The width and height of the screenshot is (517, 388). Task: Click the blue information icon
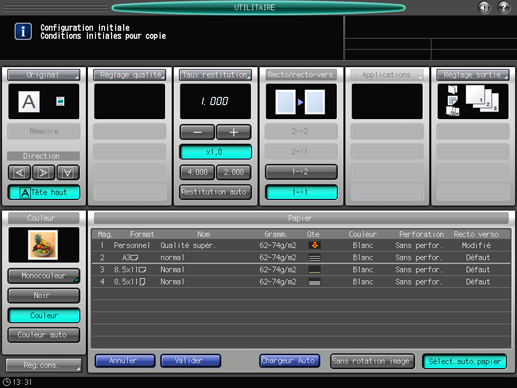pyautogui.click(x=23, y=31)
